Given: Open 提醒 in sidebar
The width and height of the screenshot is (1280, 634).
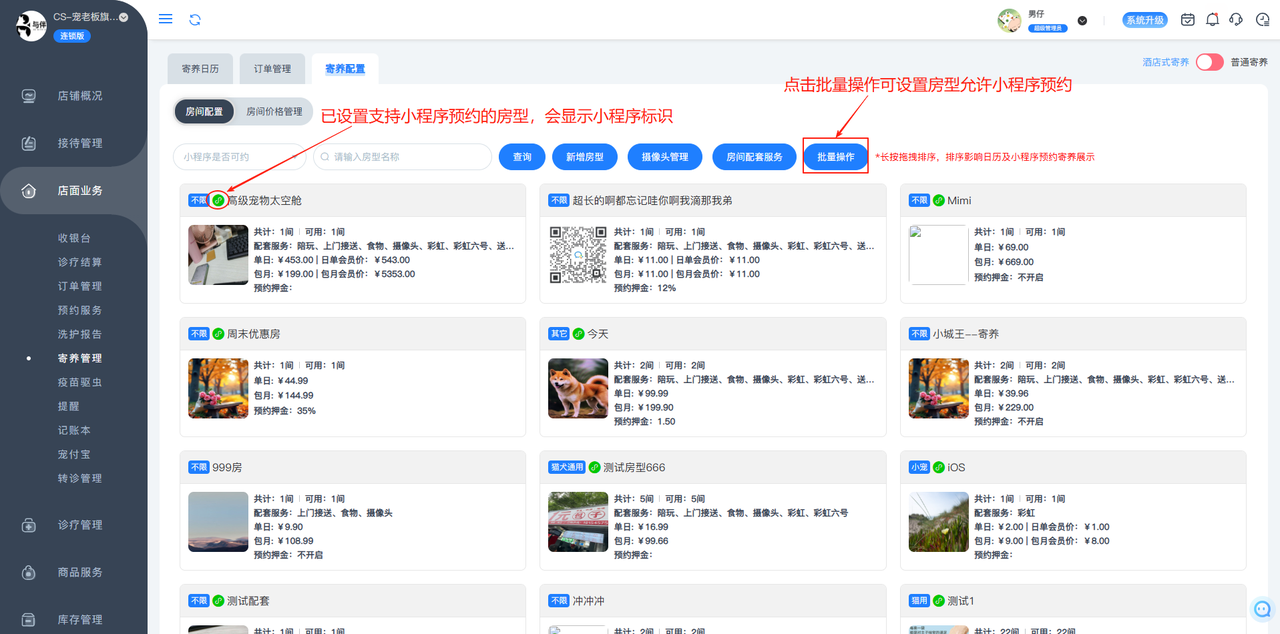Looking at the screenshot, I should click(68, 406).
